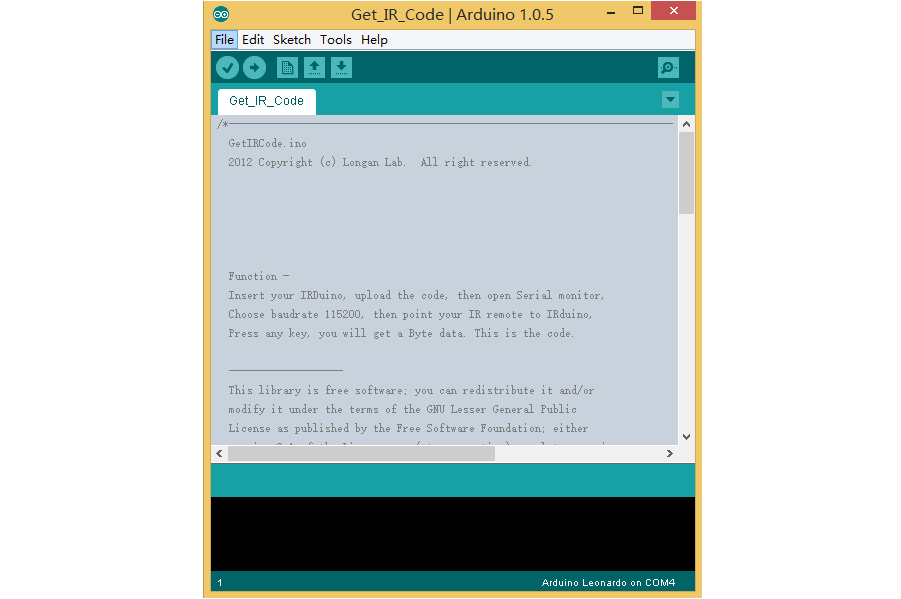The width and height of the screenshot is (901, 599).
Task: Click the 'Function -' comment line
Action: coord(259,277)
